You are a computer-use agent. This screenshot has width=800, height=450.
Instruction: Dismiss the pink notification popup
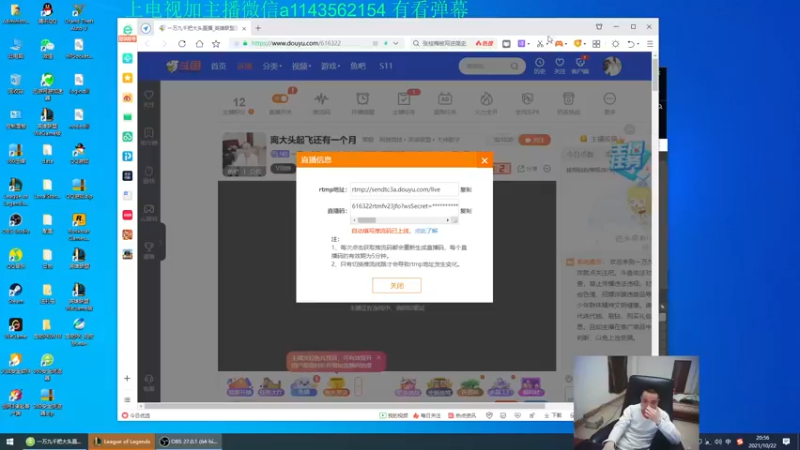coord(379,358)
